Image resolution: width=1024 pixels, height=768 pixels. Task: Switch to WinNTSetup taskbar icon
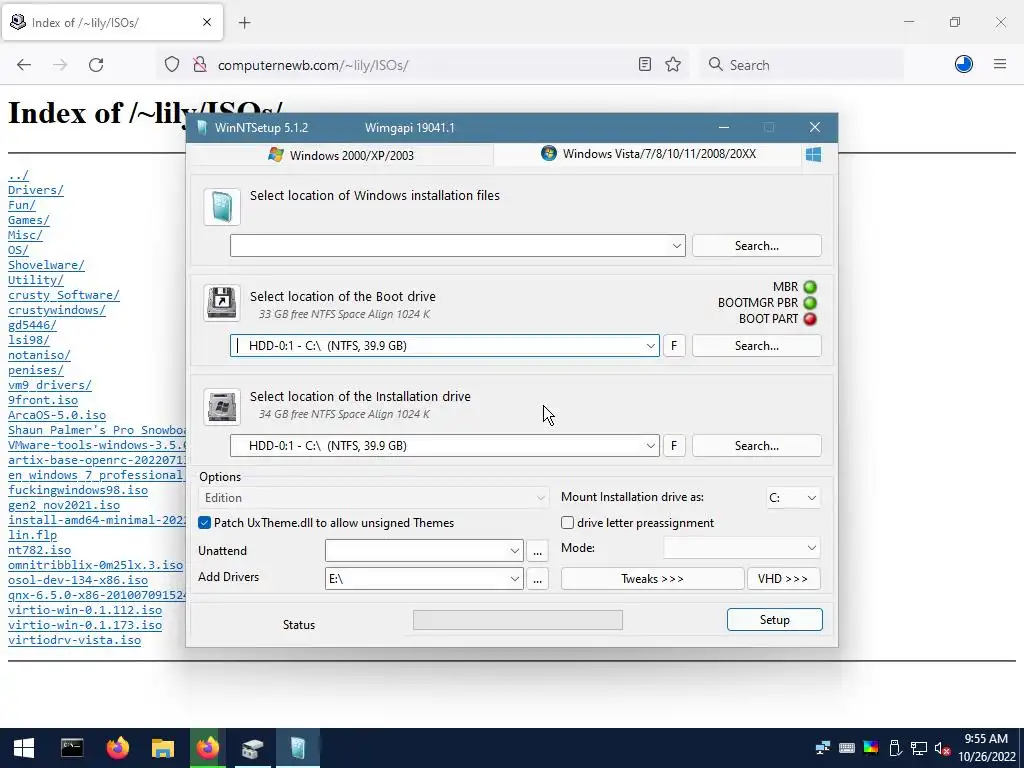298,748
